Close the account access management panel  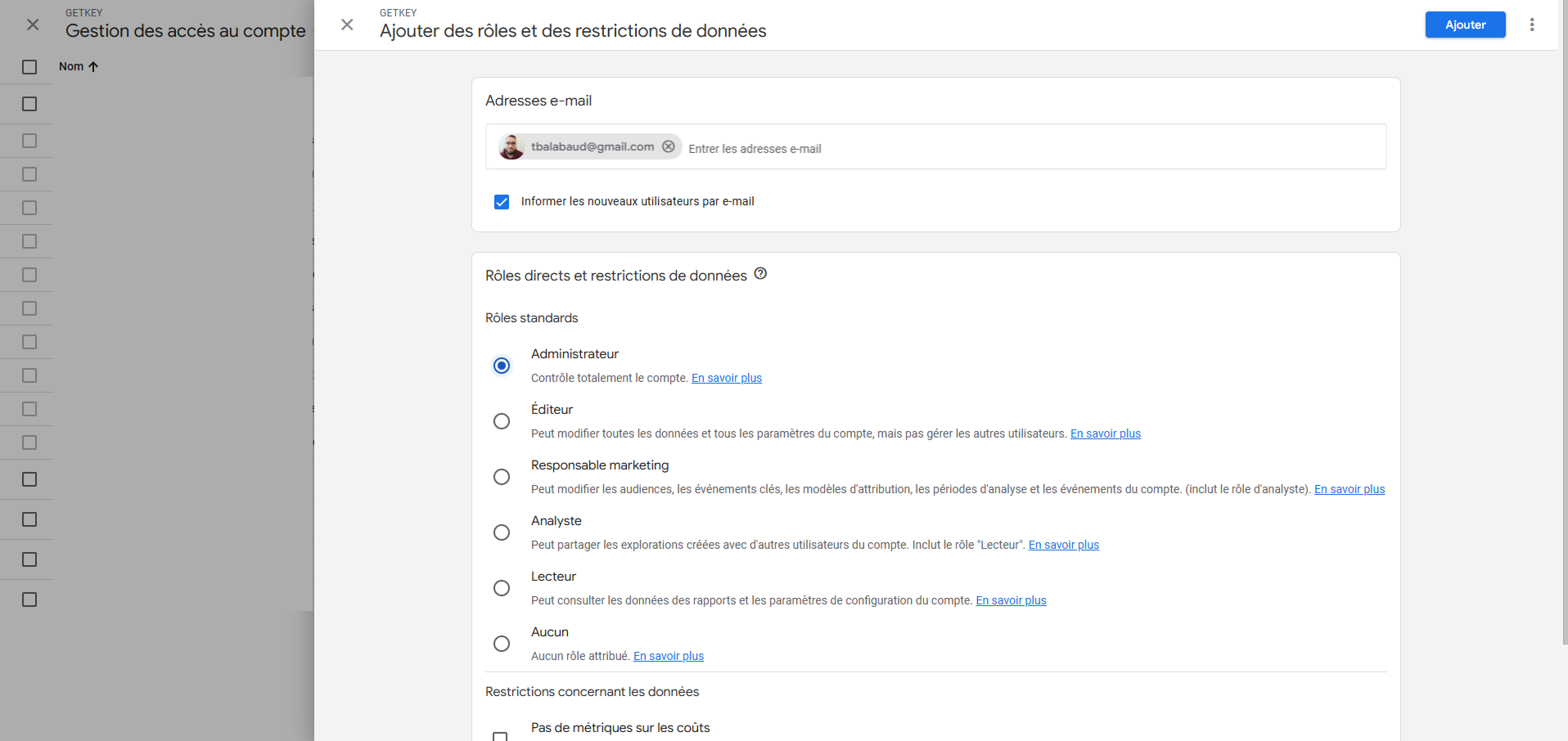[33, 25]
